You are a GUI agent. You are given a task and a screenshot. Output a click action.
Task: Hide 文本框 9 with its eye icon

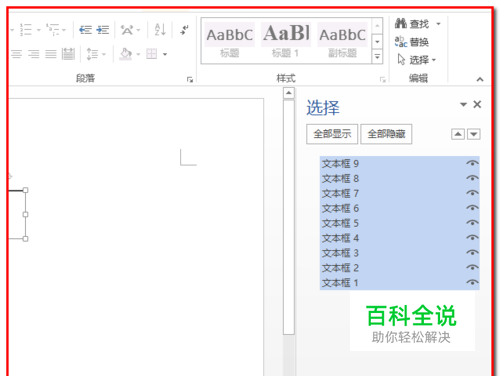coord(472,163)
